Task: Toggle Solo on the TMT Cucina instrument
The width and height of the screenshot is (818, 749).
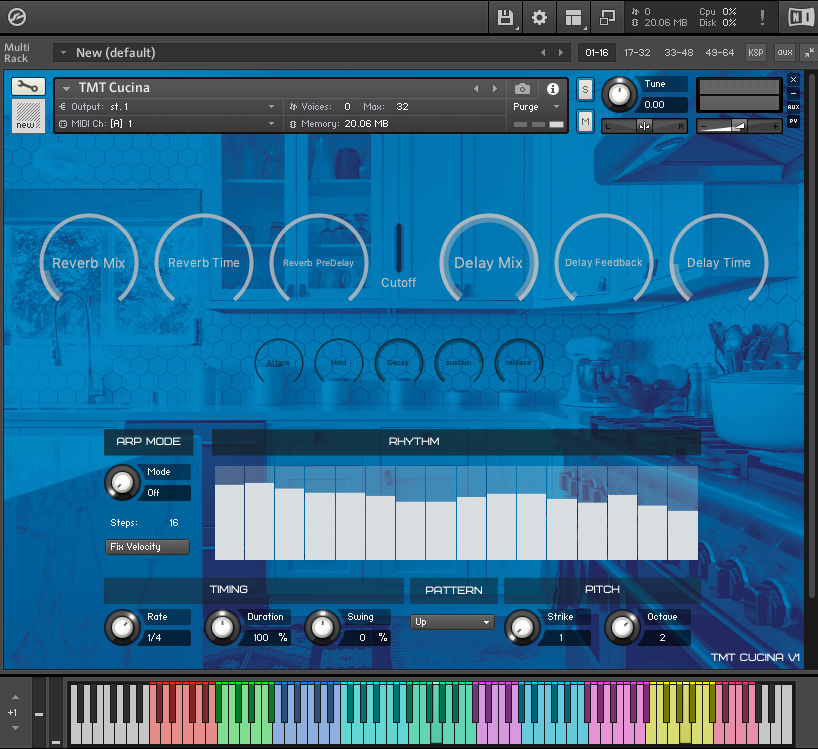Action: point(585,91)
